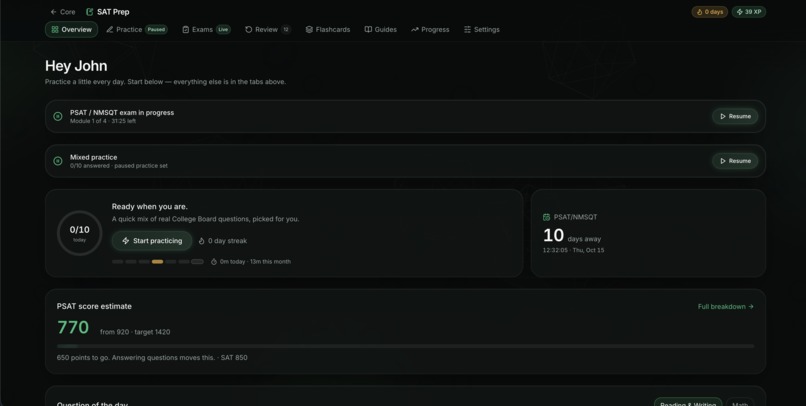The width and height of the screenshot is (806, 406).
Task: Click the 12 count badge on Review
Action: [x=286, y=29]
